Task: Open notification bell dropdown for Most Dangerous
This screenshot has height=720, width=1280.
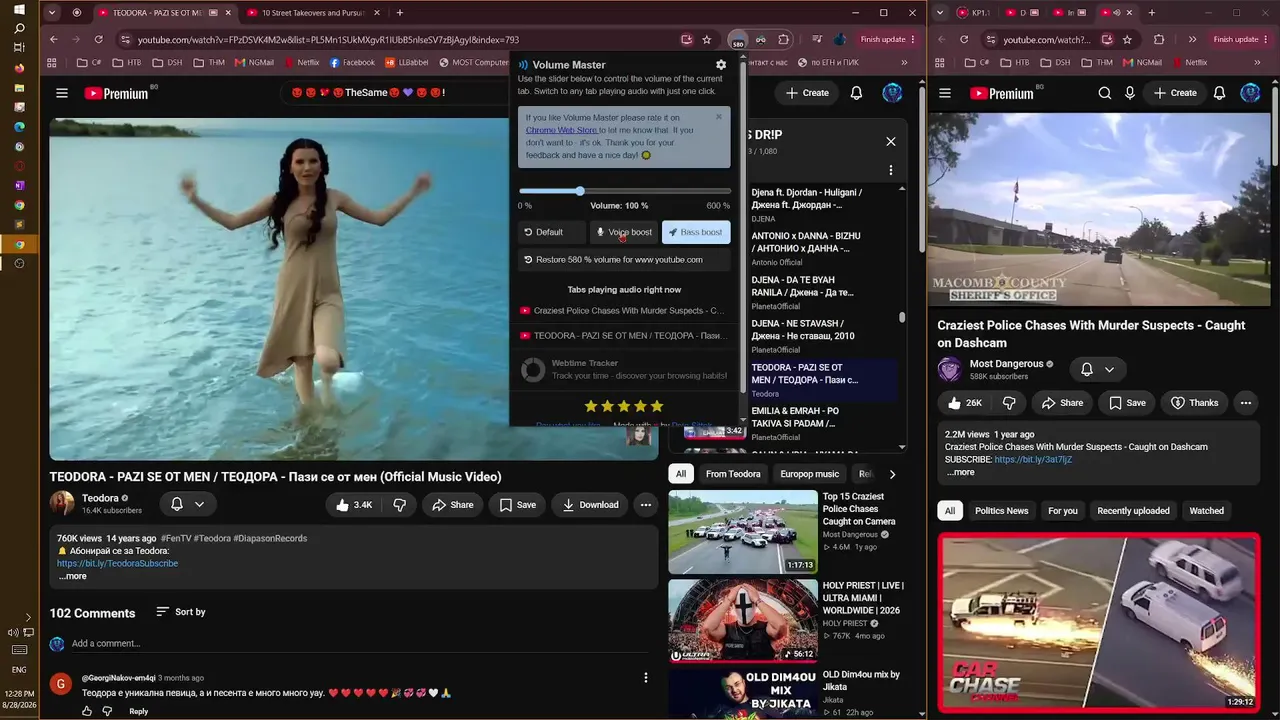Action: [1097, 370]
